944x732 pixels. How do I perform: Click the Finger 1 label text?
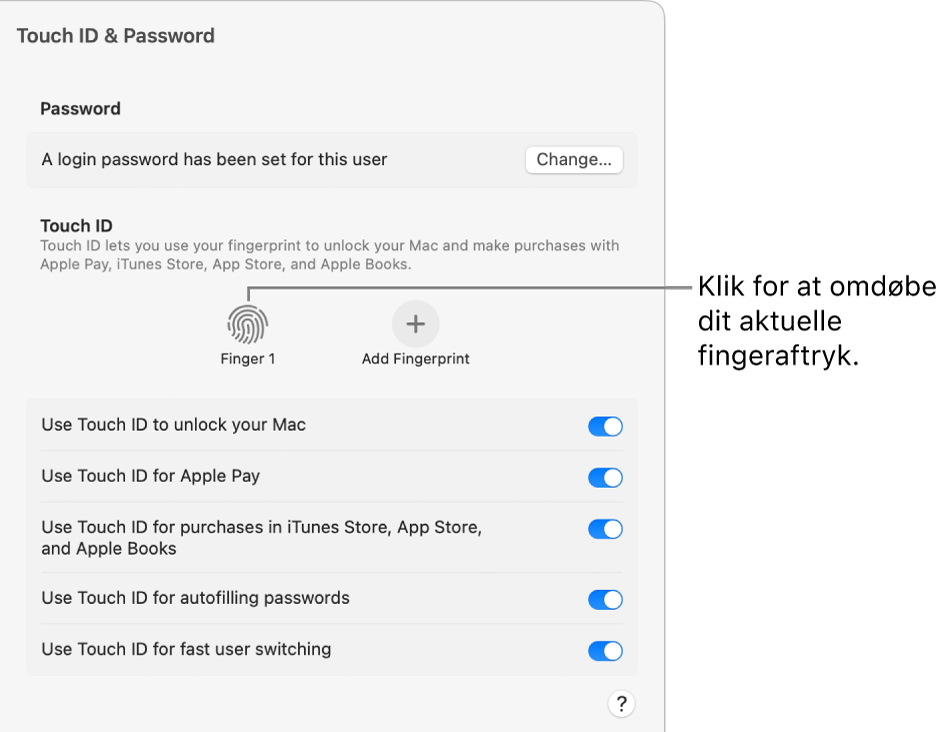tap(247, 358)
